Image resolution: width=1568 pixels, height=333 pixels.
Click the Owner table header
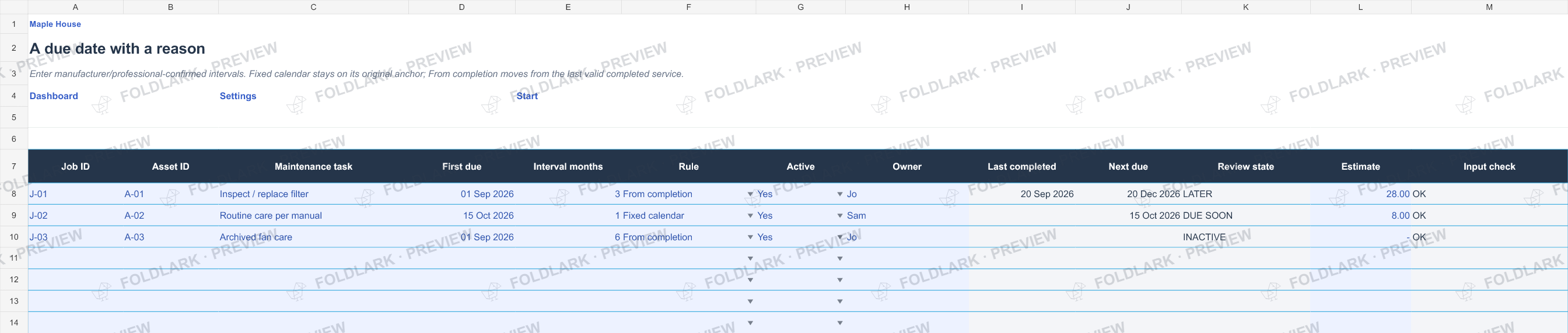coord(907,166)
